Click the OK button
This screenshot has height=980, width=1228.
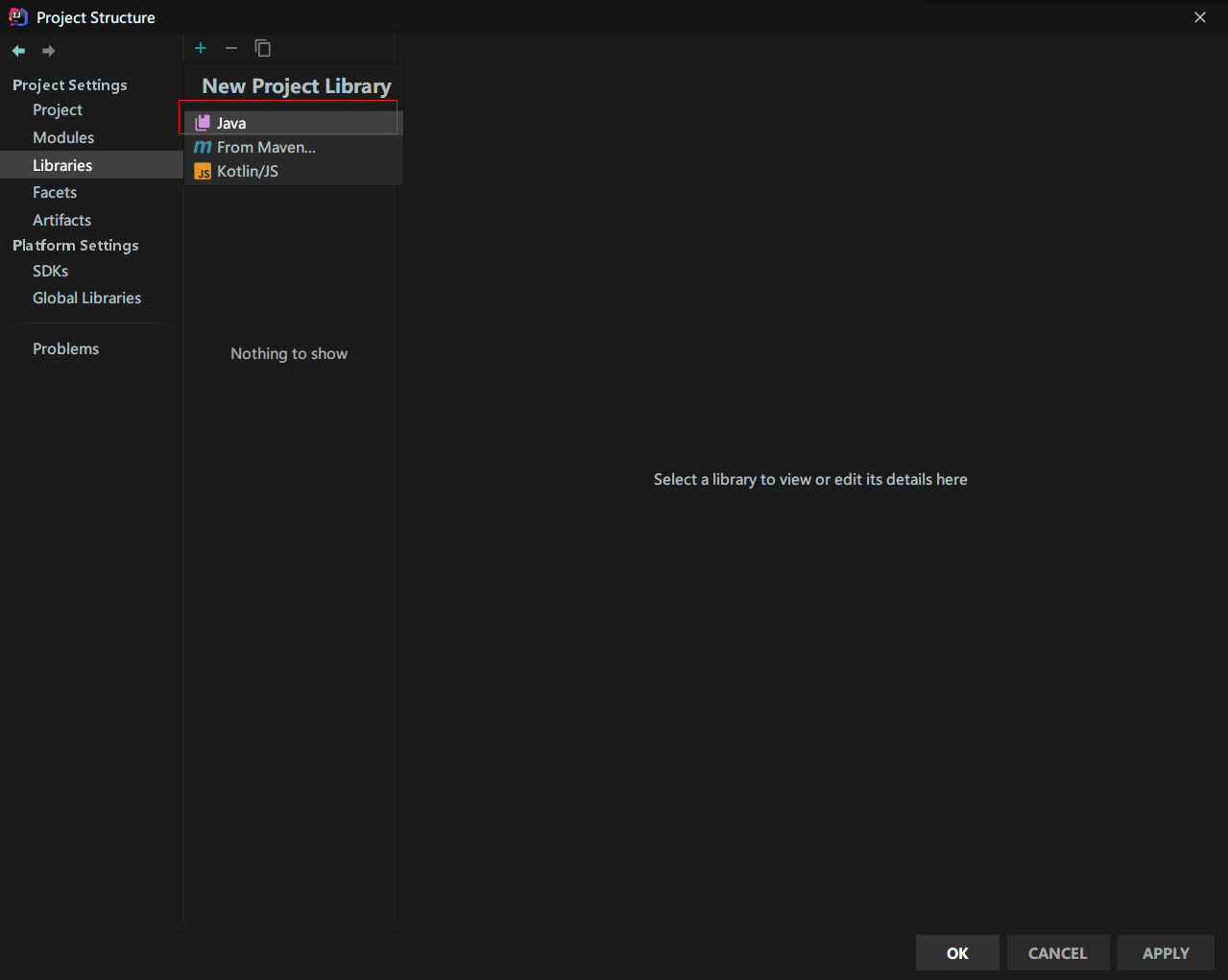click(x=956, y=952)
